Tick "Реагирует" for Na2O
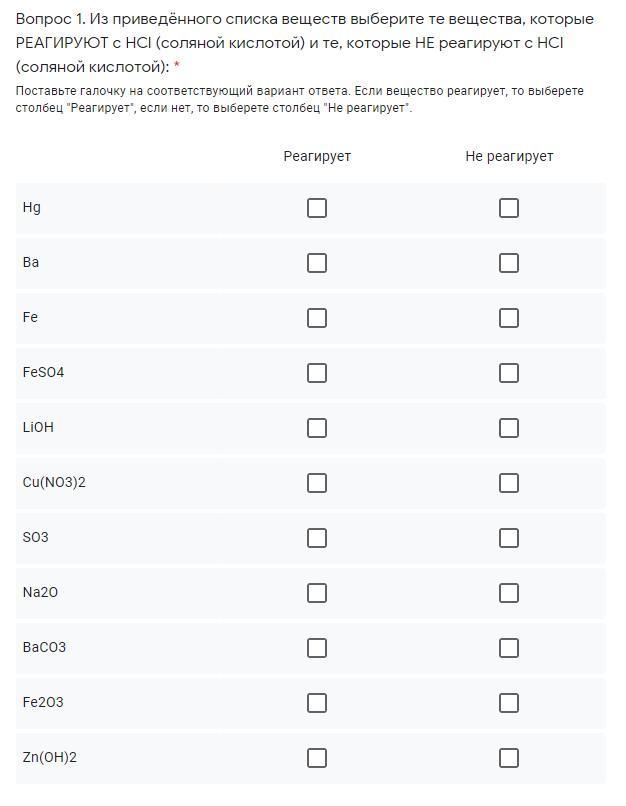 [317, 593]
